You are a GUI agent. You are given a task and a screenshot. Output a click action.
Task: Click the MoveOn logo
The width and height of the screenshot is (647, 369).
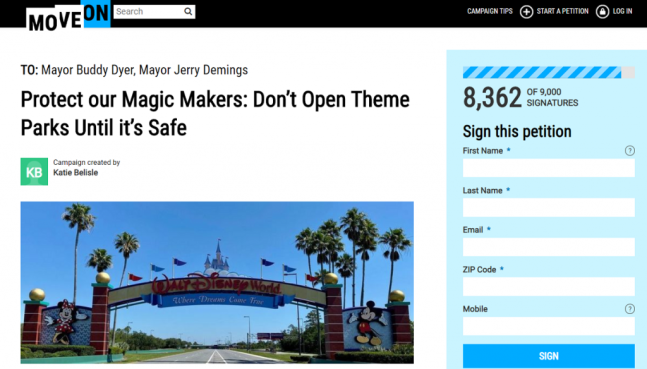68,16
